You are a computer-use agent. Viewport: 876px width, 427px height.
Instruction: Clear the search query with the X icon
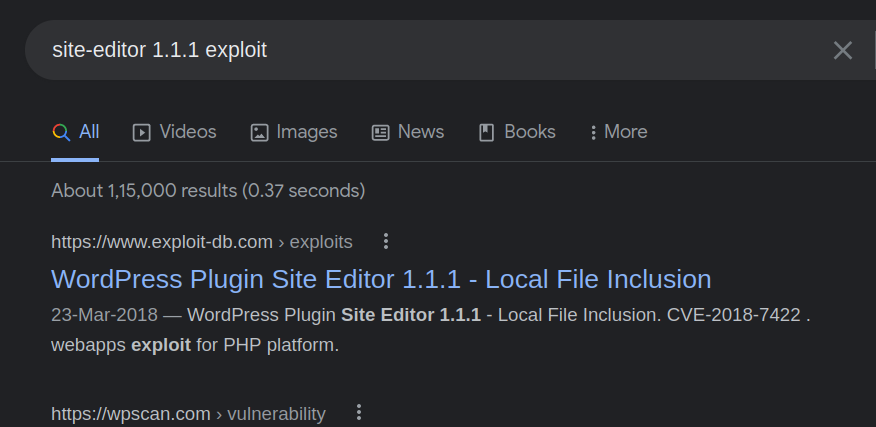point(842,50)
